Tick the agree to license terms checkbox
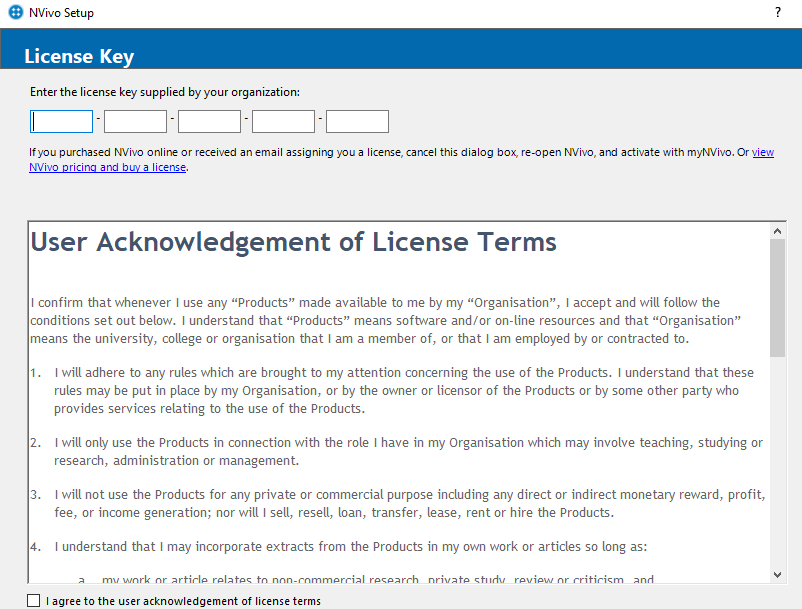This screenshot has width=802, height=609. tap(33, 601)
